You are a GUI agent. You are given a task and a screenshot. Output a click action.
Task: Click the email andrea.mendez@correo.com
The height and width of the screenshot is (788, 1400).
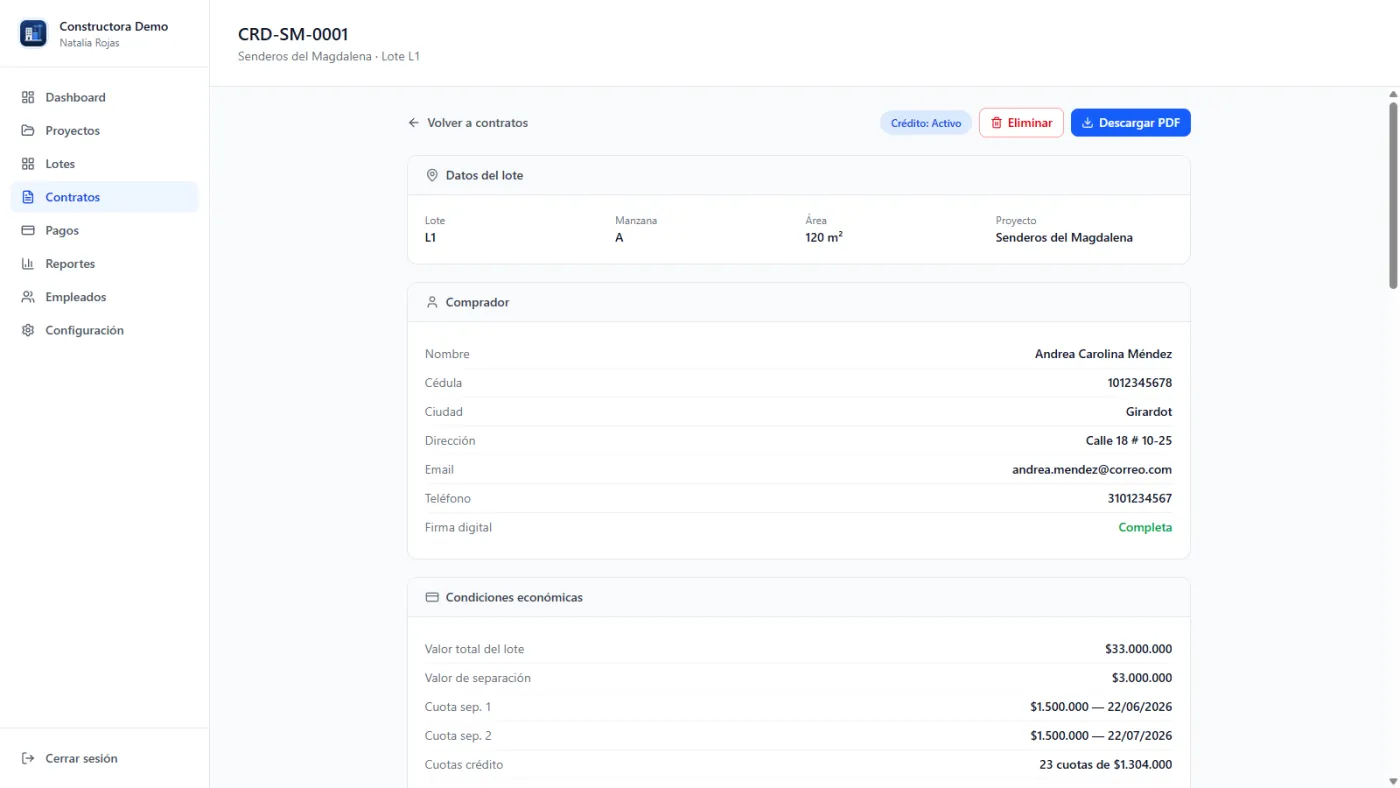point(1092,470)
